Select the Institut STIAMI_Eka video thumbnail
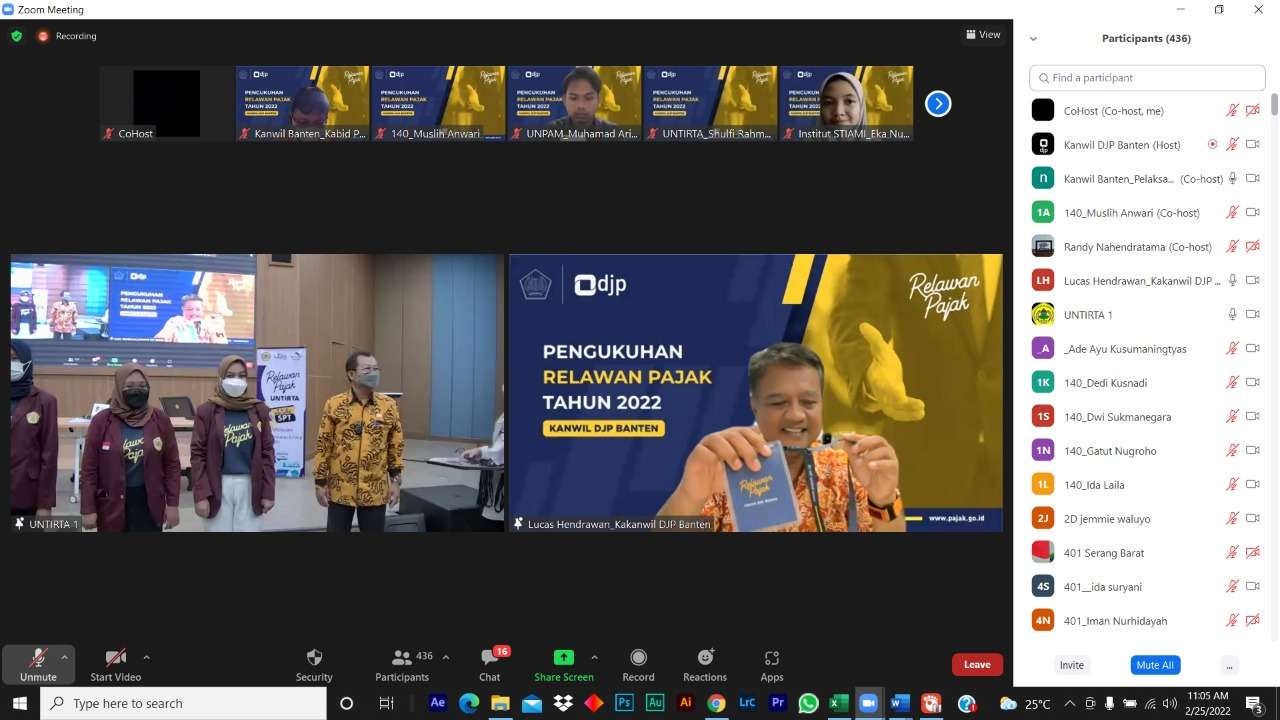Image resolution: width=1280 pixels, height=720 pixels. [x=846, y=103]
